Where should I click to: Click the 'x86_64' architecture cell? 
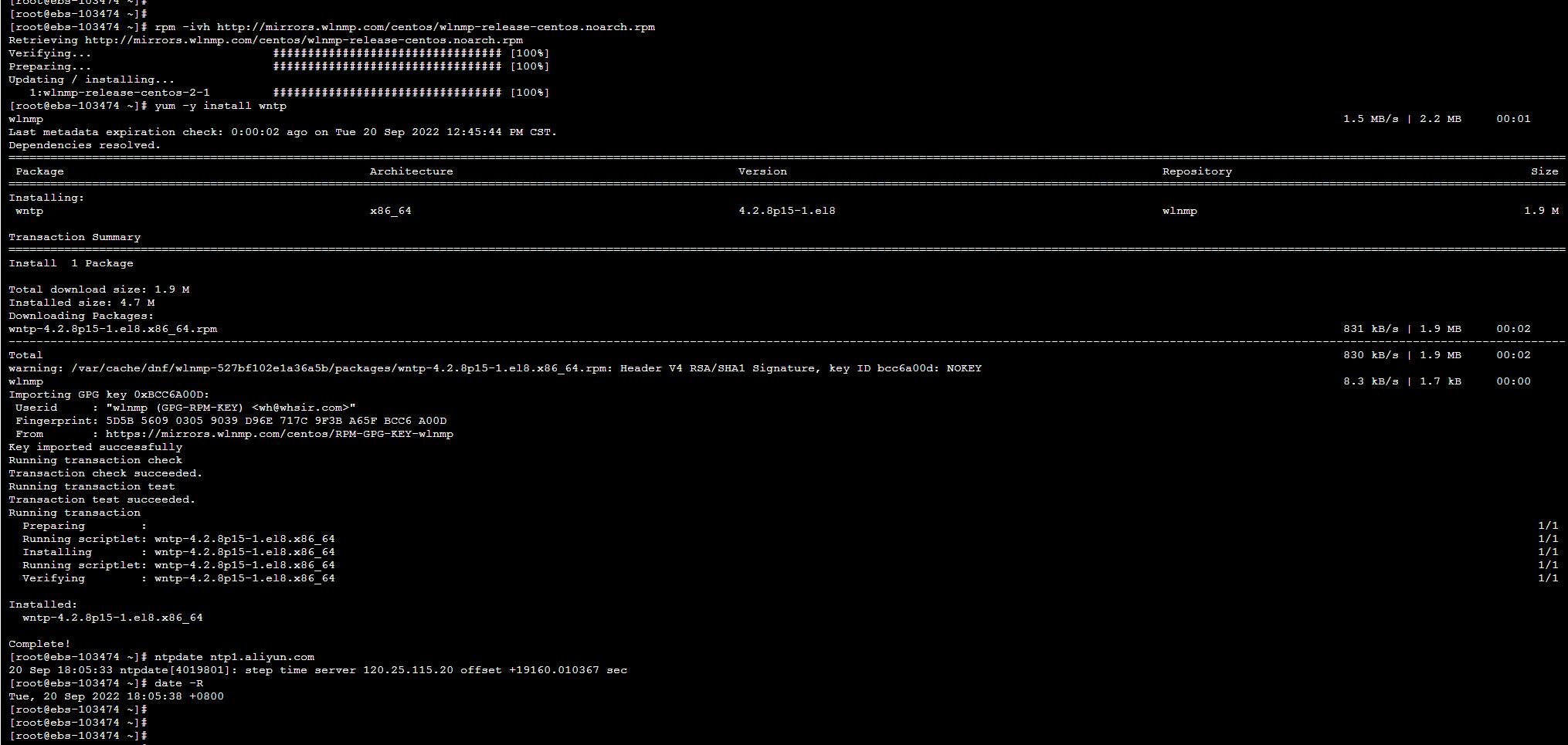click(x=391, y=211)
